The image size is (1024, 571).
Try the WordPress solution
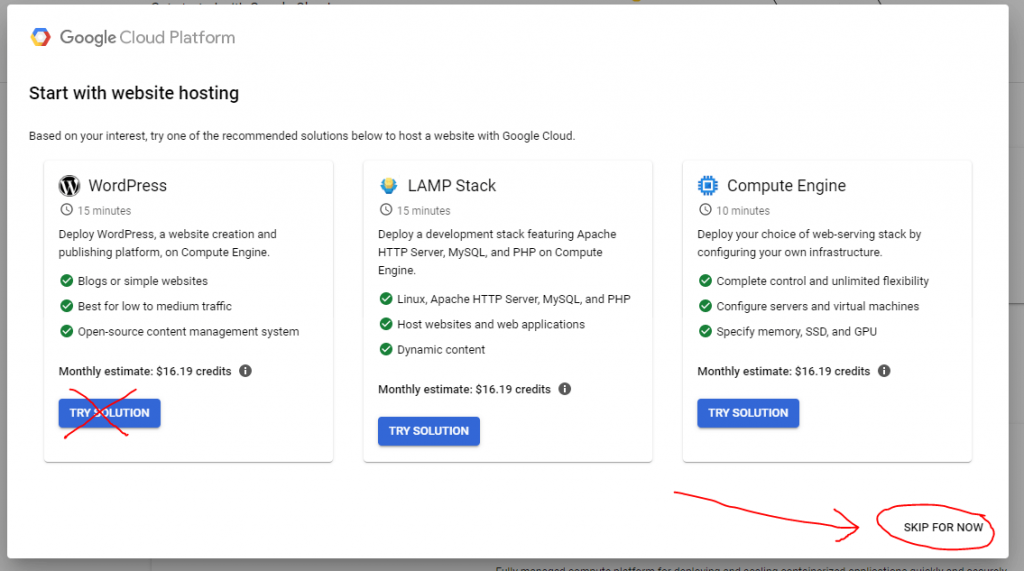pyautogui.click(x=109, y=413)
